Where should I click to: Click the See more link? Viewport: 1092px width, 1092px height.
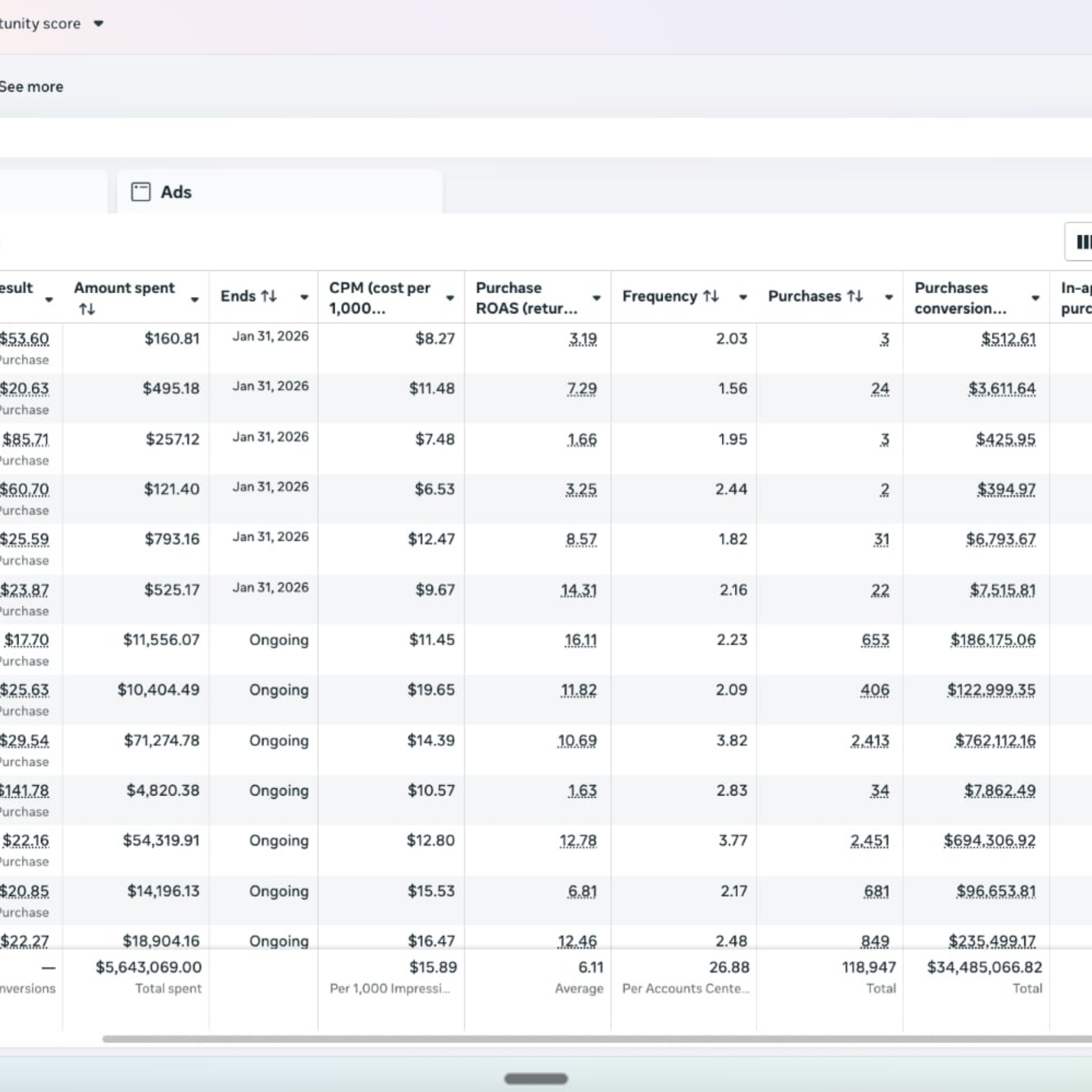(x=32, y=87)
